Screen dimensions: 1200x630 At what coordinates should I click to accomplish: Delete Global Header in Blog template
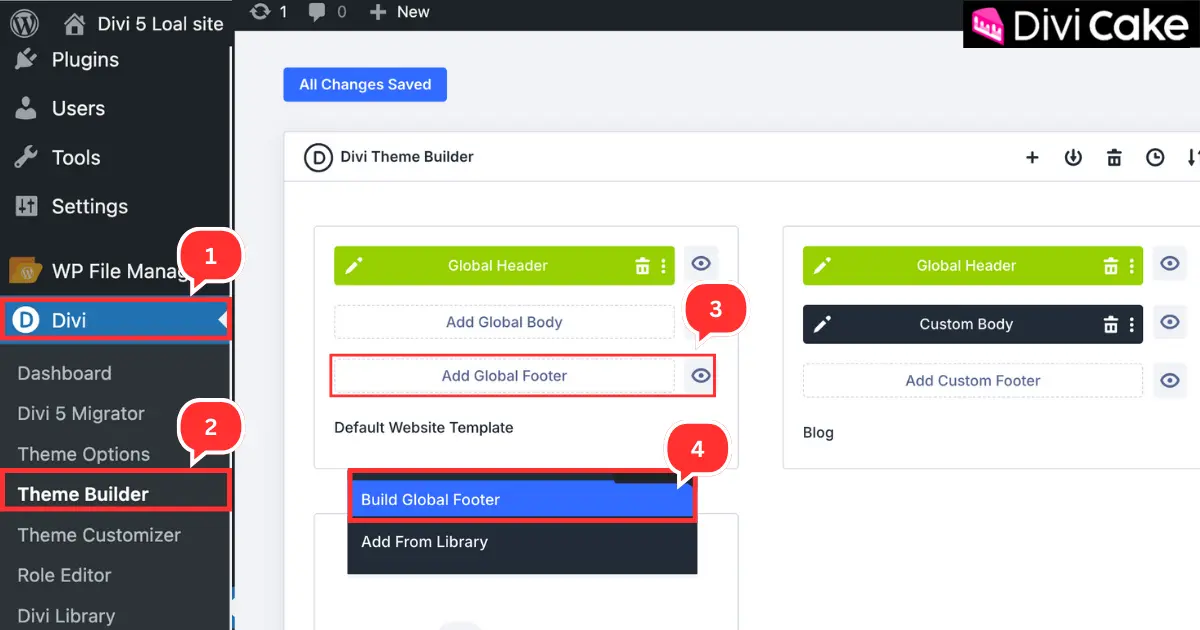[1111, 266]
